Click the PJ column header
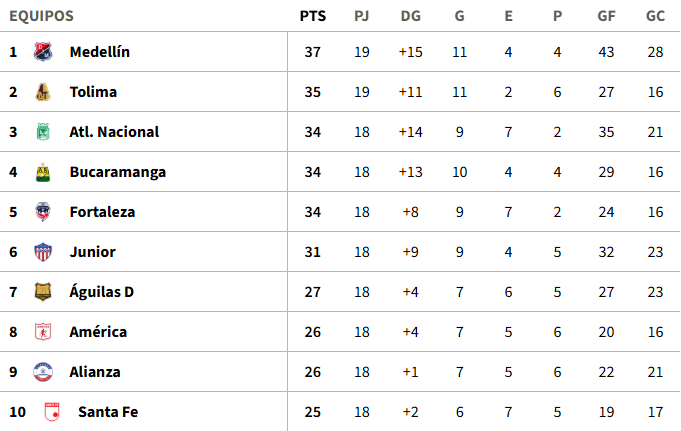 tap(361, 16)
